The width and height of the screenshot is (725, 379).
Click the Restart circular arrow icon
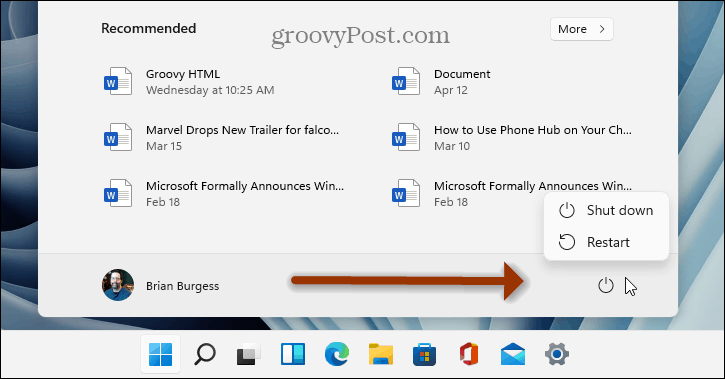point(567,242)
